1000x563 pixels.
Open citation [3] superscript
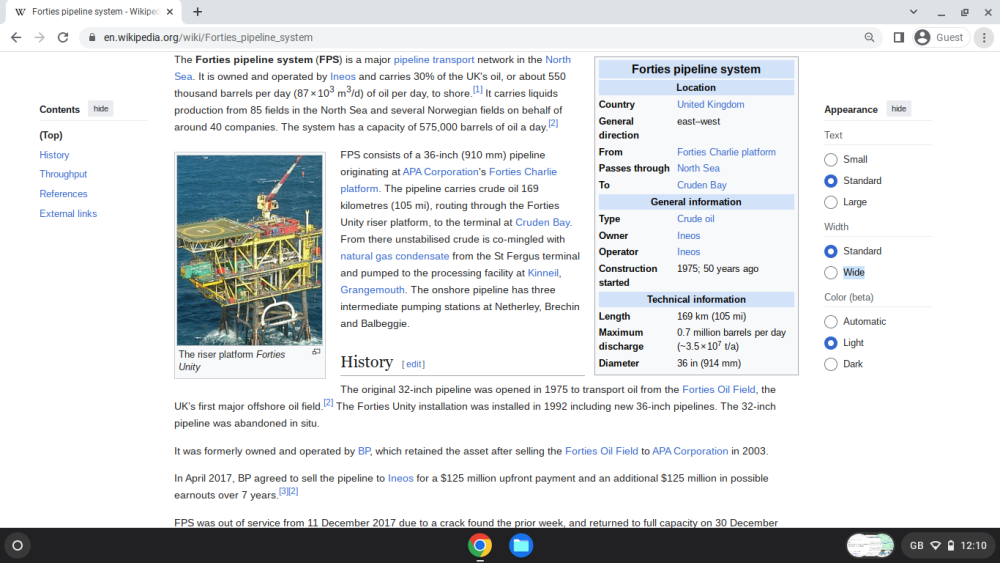(283, 492)
